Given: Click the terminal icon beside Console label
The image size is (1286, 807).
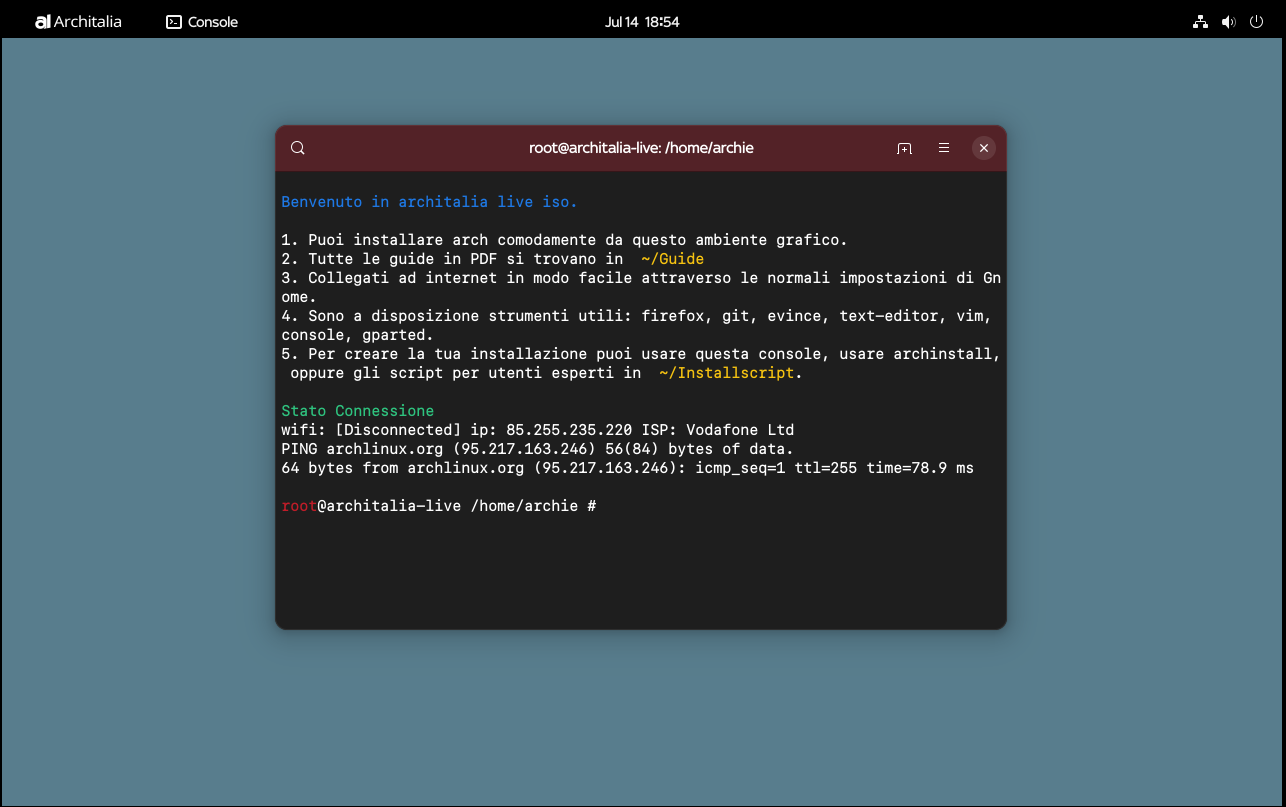Looking at the screenshot, I should point(174,21).
